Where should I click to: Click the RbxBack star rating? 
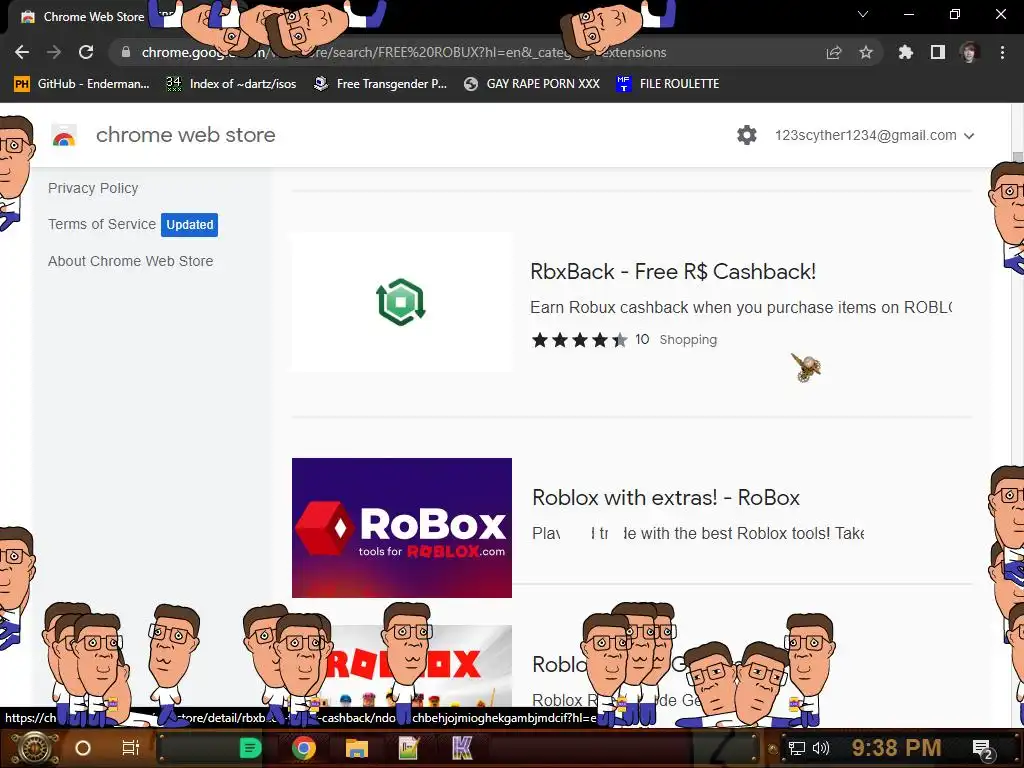click(579, 340)
